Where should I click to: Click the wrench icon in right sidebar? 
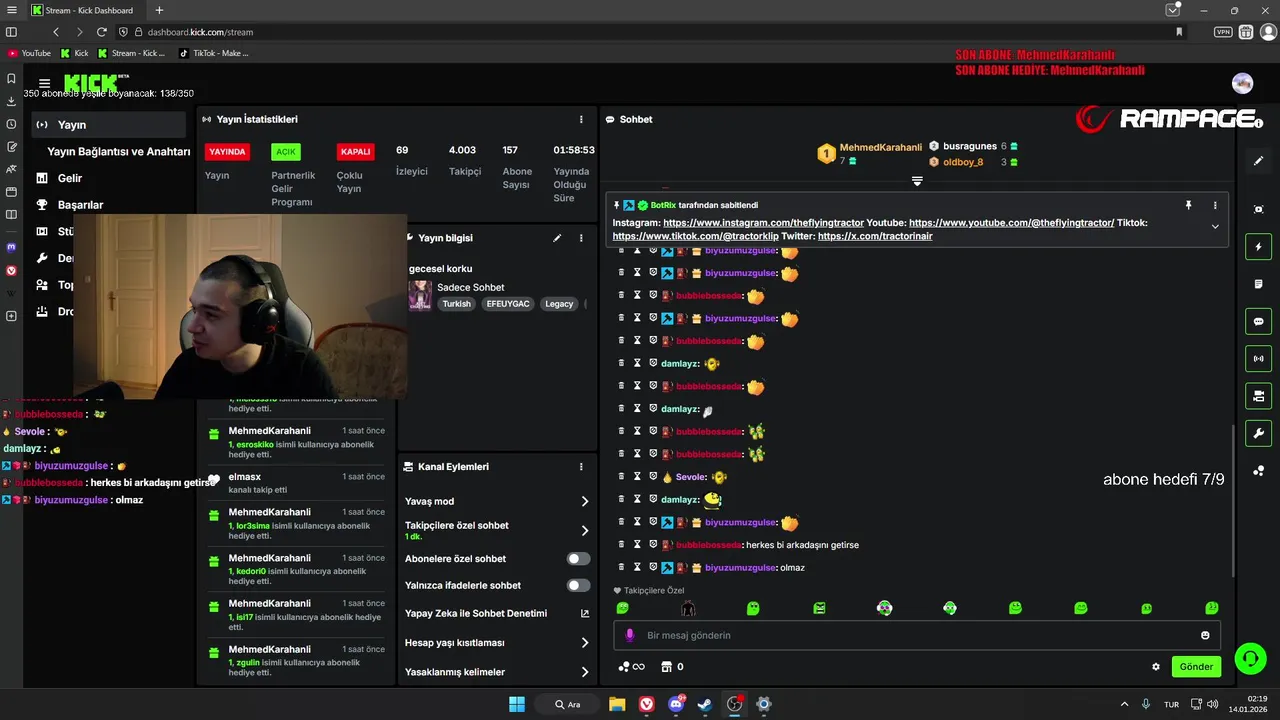coord(1258,433)
